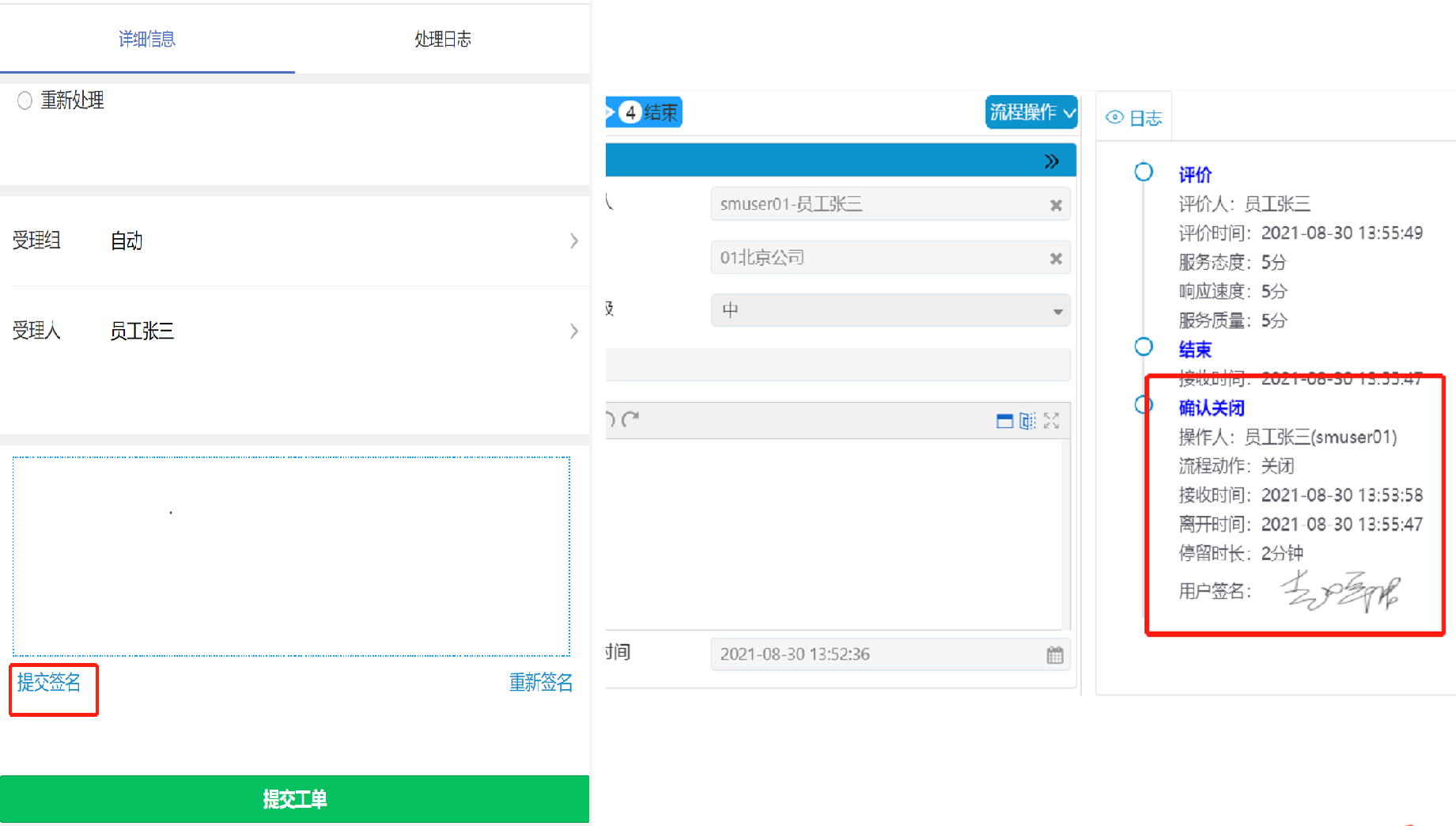Viewport: 1456px width, 826px height.
Task: Switch to the 处理日志 tab
Action: (x=442, y=39)
